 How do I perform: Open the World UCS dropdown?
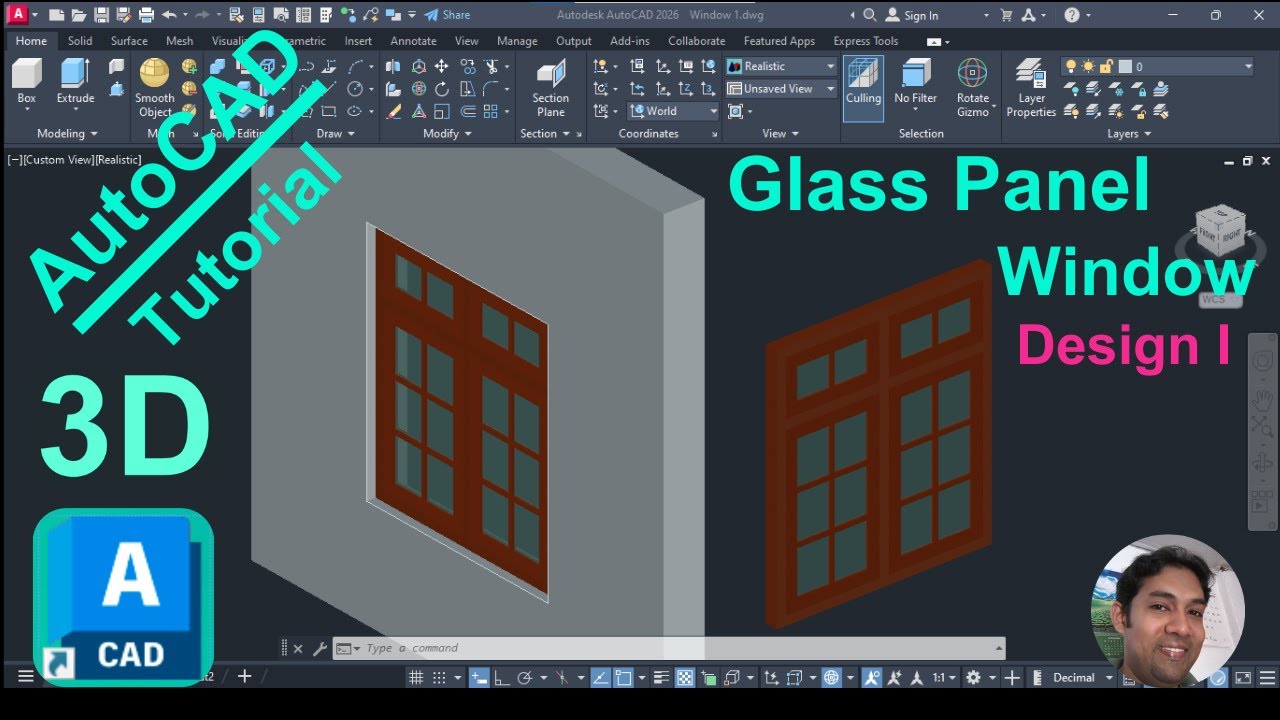pos(673,111)
